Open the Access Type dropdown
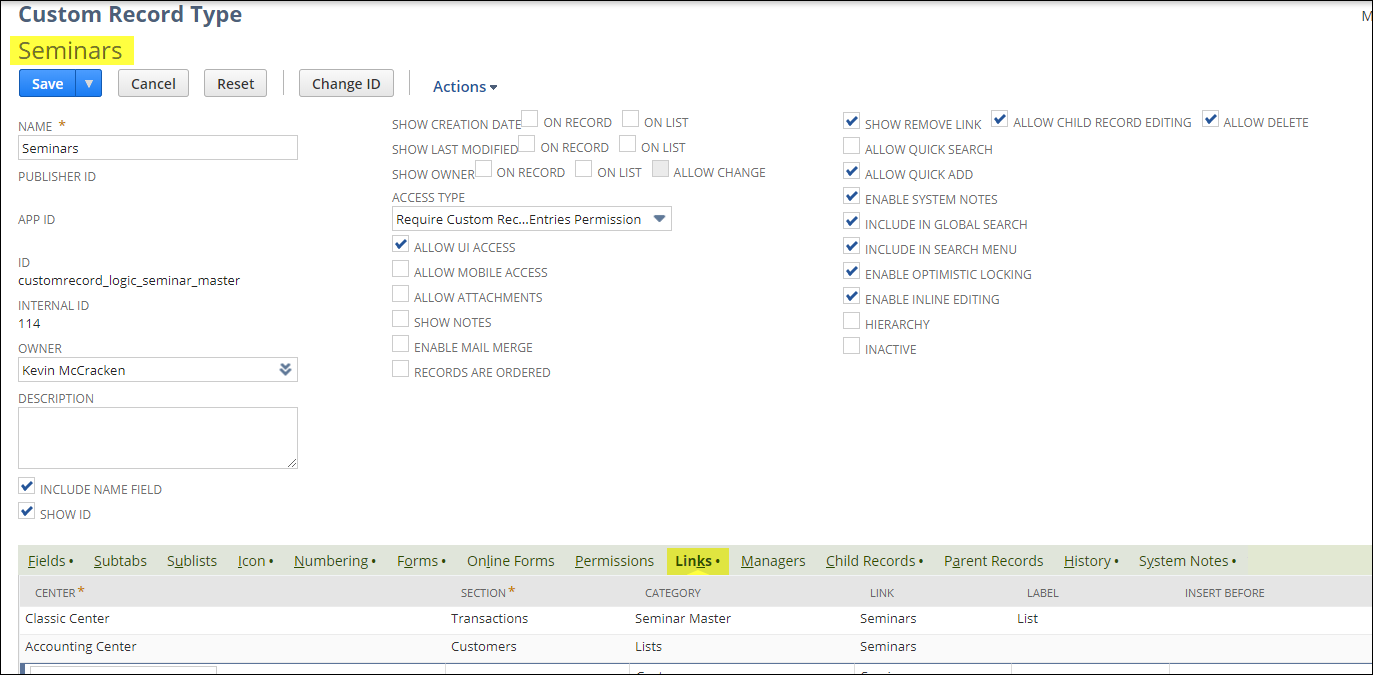This screenshot has height=675, width=1373. tap(531, 218)
